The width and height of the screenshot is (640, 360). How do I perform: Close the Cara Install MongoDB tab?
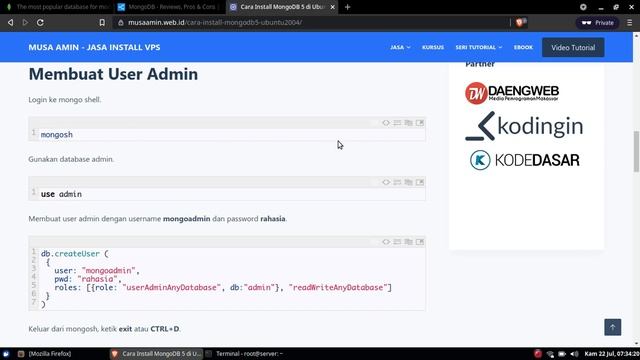tap(333, 7)
